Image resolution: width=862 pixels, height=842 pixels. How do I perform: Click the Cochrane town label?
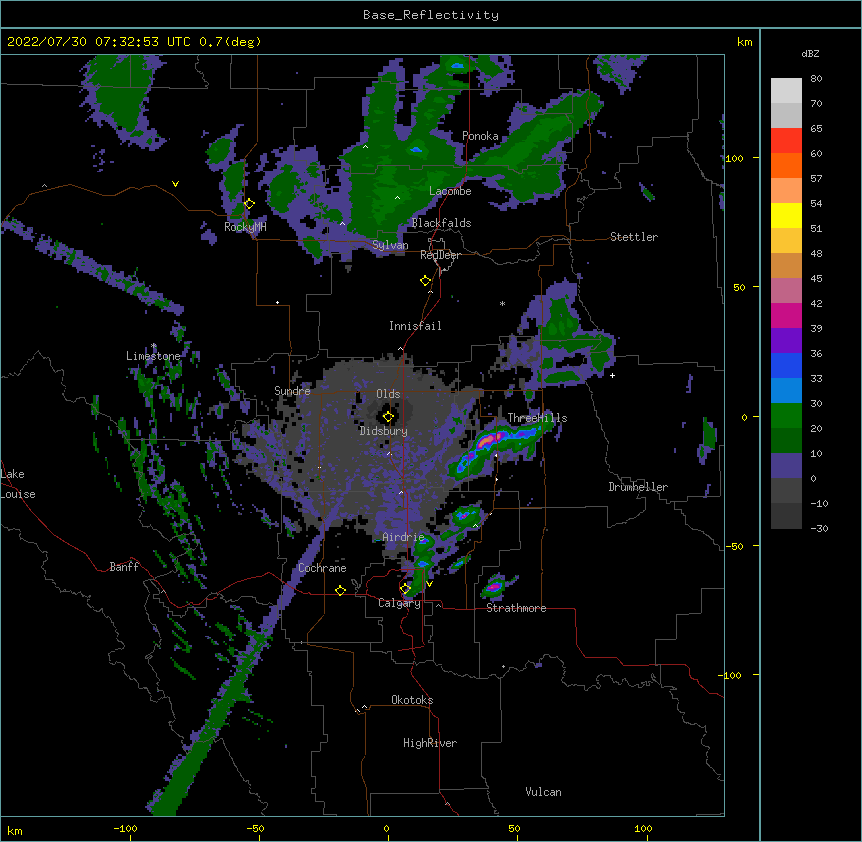322,568
